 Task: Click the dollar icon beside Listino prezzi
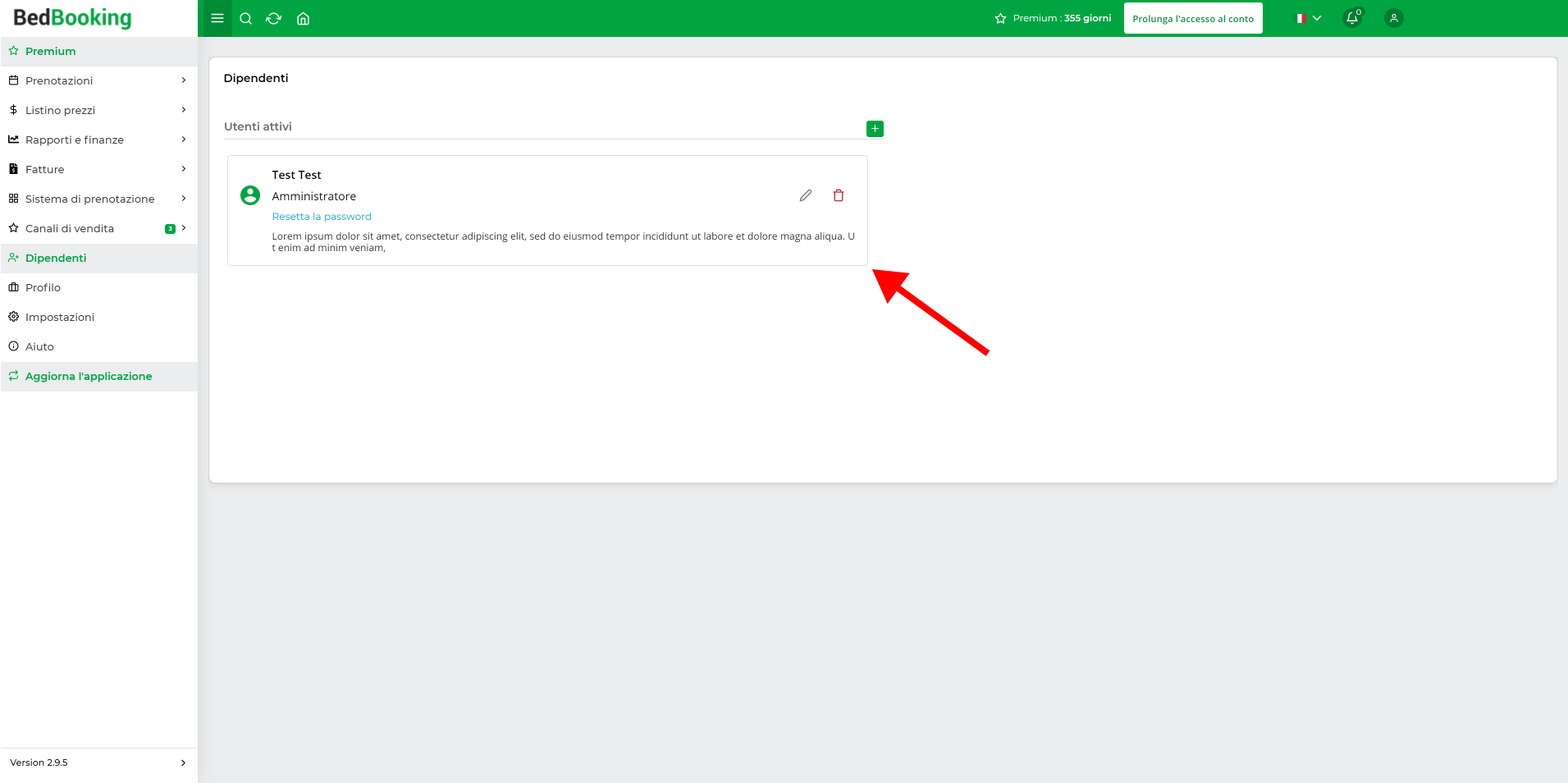point(13,110)
